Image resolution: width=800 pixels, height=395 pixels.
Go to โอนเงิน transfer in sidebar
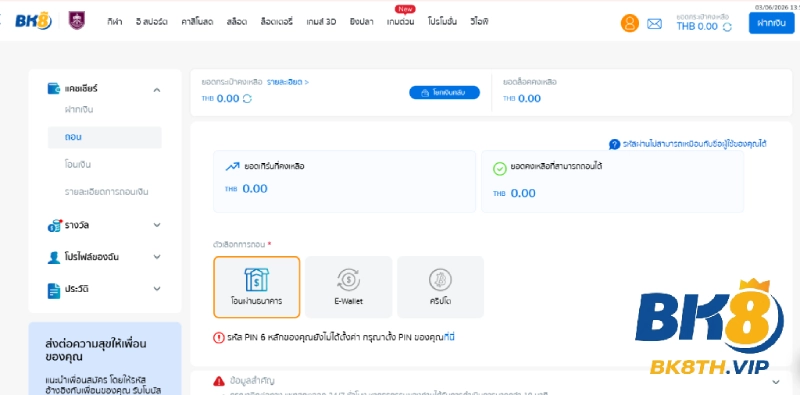click(78, 165)
